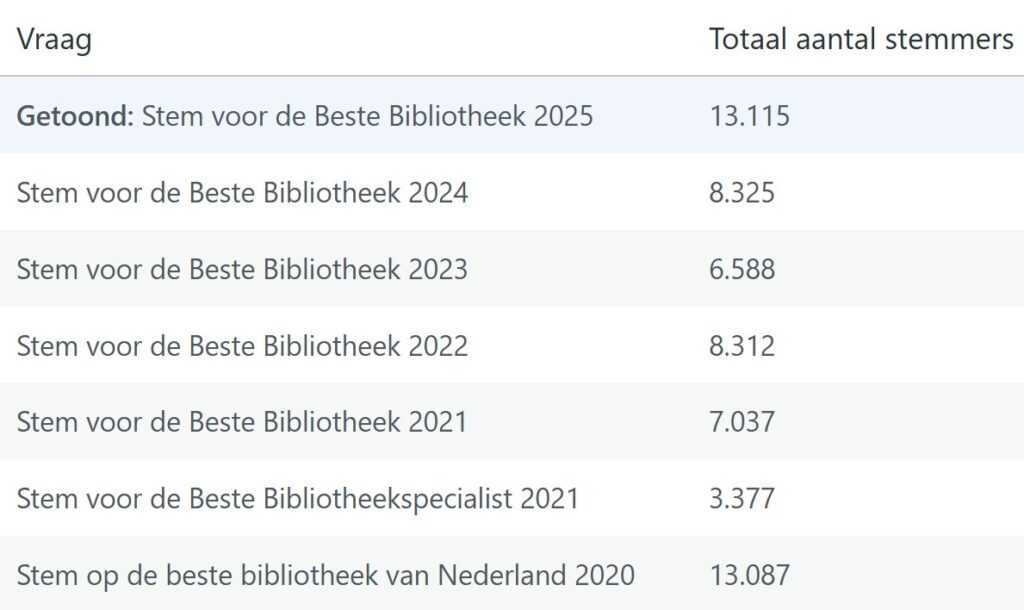Select 'Stem voor de Beste Bibliotheek 2025' text
Image resolution: width=1024 pixels, height=610 pixels.
pyautogui.click(x=367, y=116)
